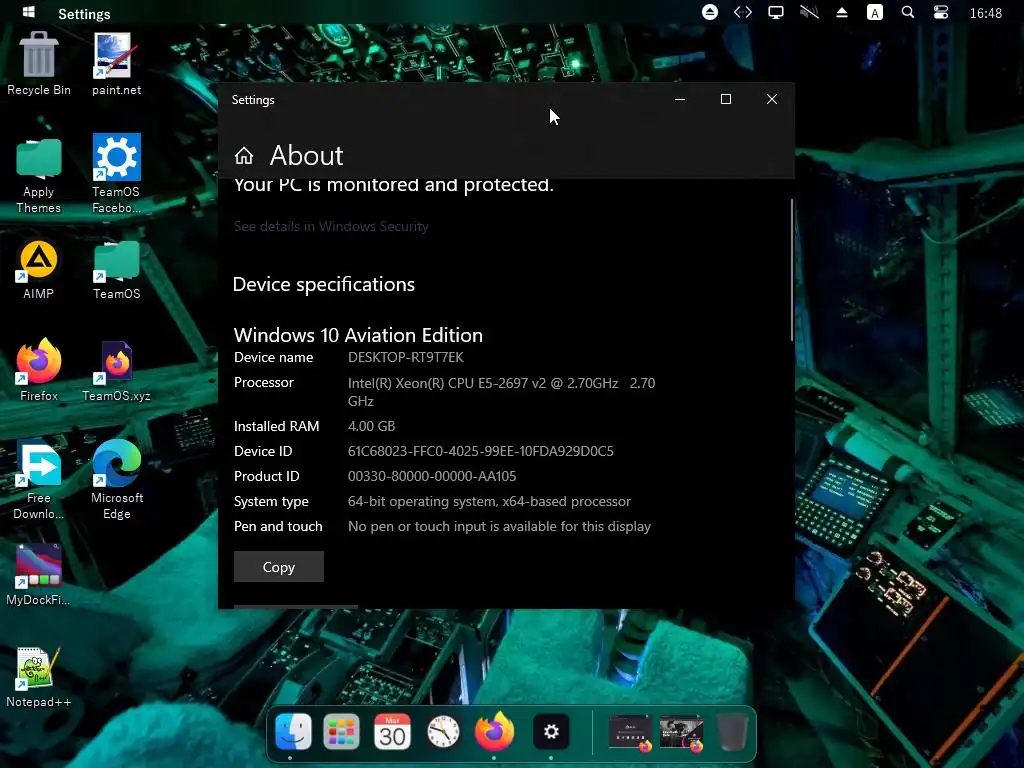Image resolution: width=1024 pixels, height=768 pixels.
Task: Close the Settings window
Action: (772, 99)
